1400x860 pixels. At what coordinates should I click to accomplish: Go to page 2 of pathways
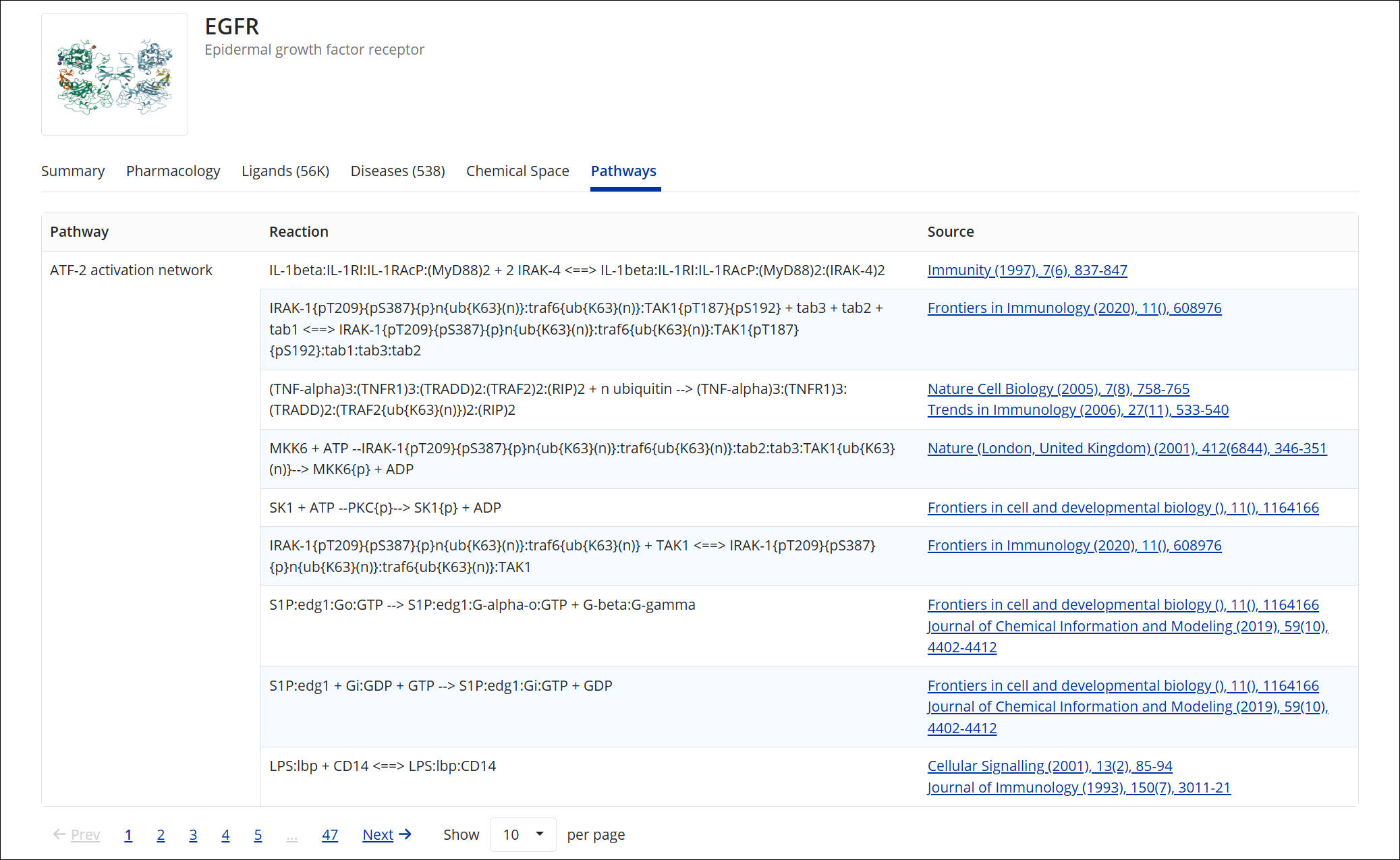pos(161,835)
